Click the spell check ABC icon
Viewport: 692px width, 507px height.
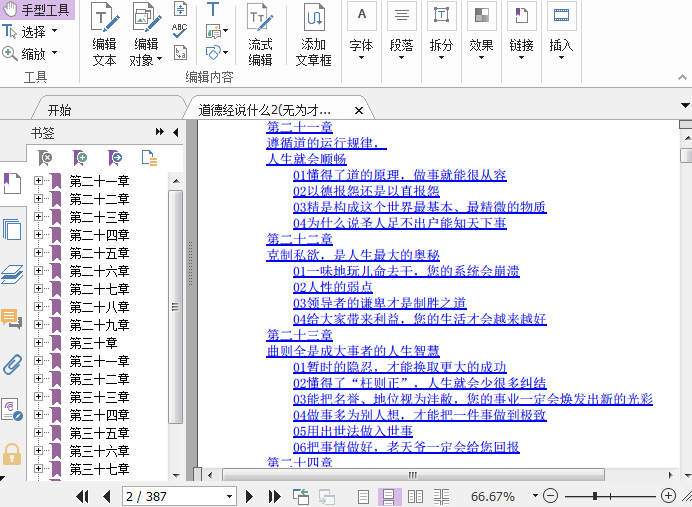click(180, 31)
